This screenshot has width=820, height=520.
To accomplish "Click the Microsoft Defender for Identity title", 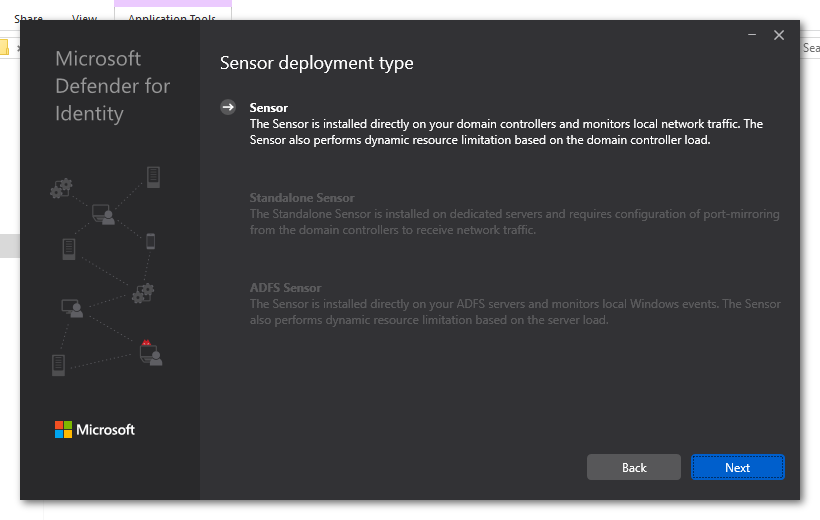I will point(112,86).
